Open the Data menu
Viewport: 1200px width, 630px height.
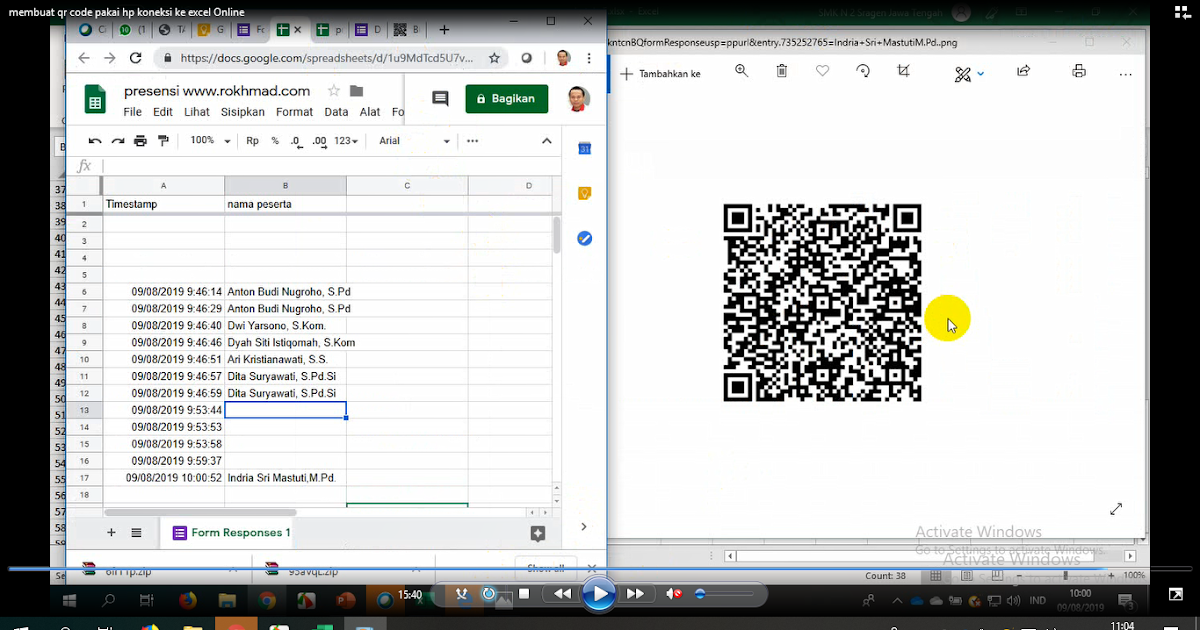point(336,112)
